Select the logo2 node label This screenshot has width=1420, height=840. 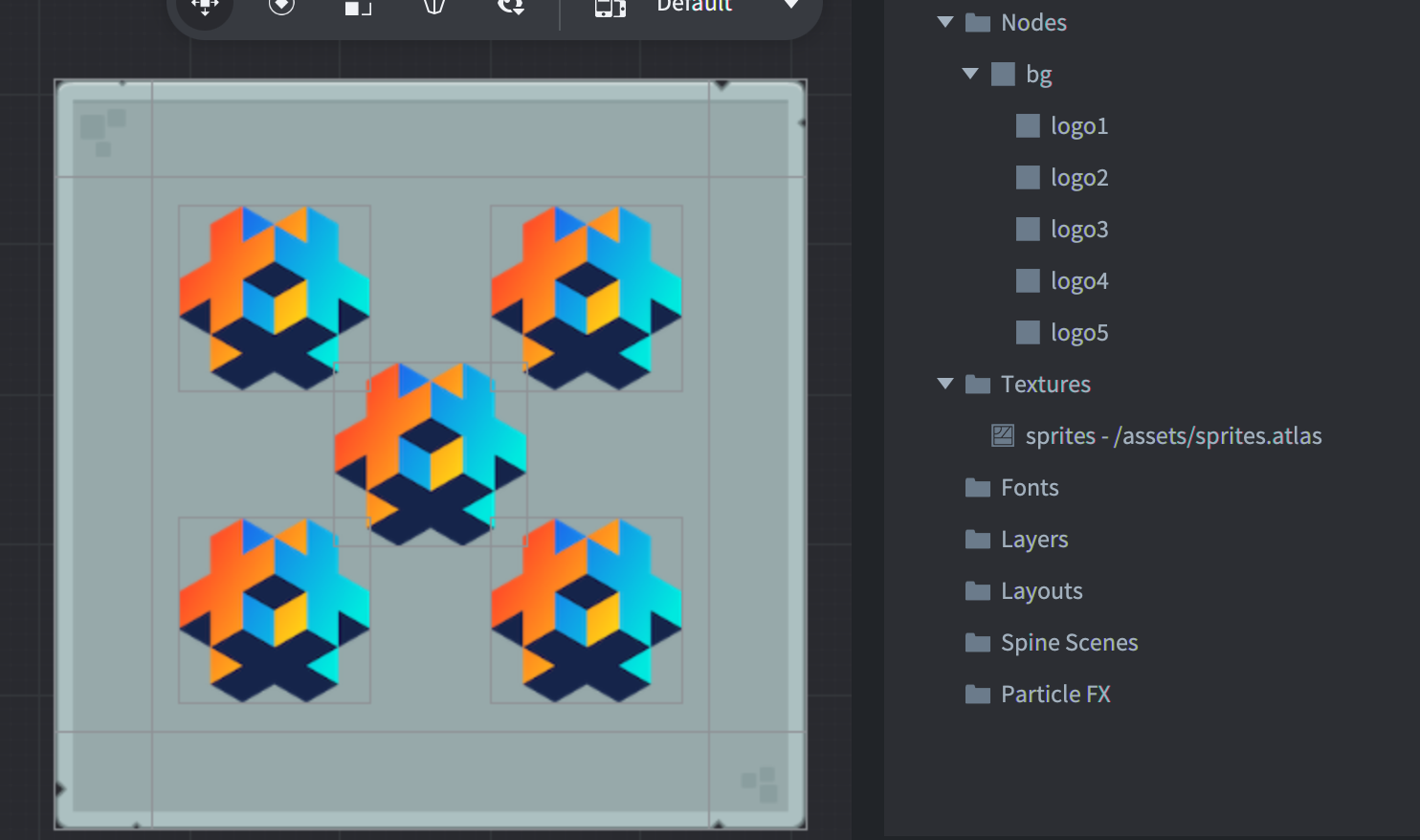[1079, 178]
